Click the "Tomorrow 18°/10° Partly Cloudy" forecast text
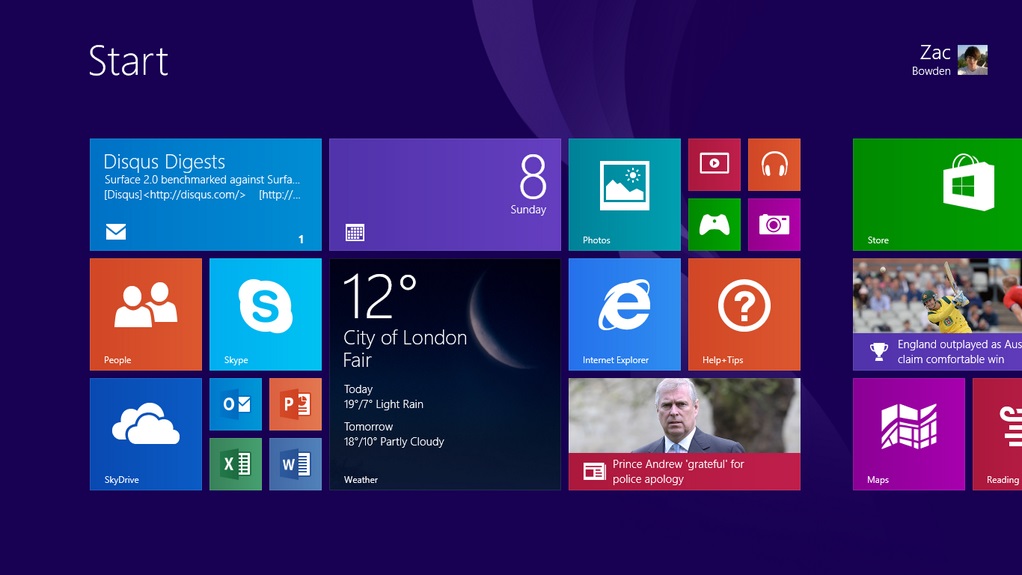Image resolution: width=1022 pixels, height=575 pixels. [394, 434]
